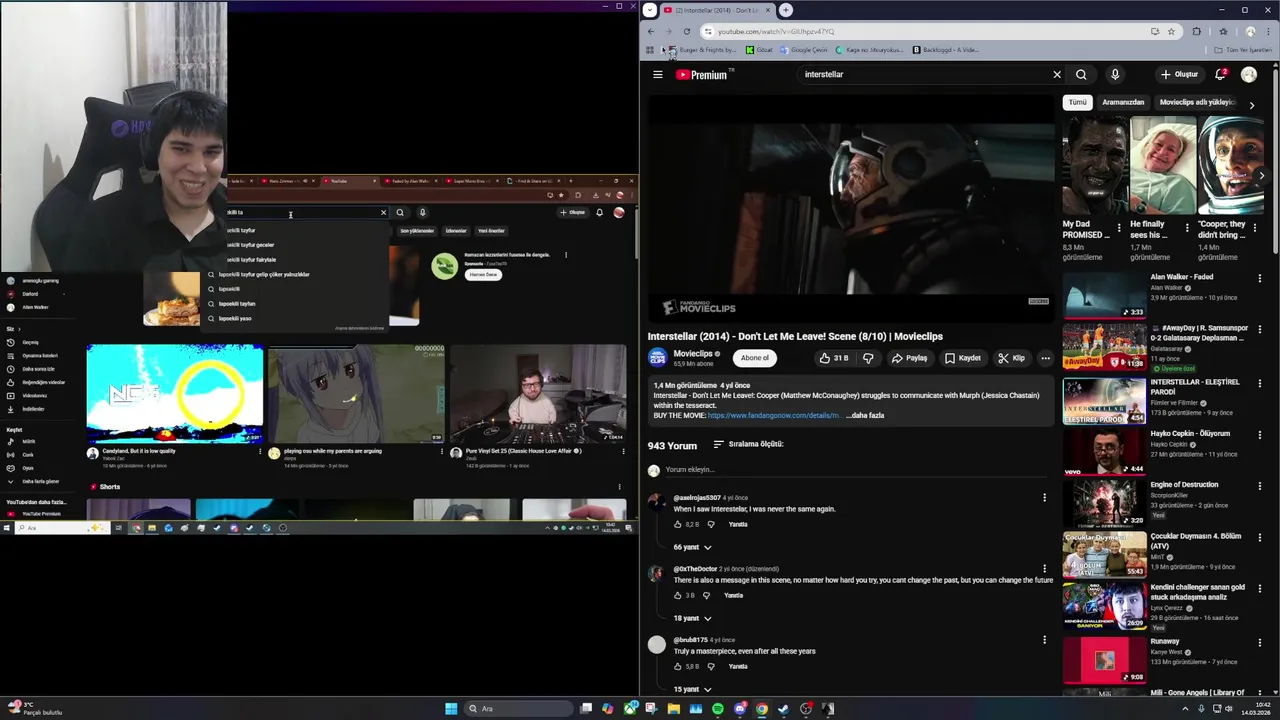Image resolution: width=1280 pixels, height=720 pixels.
Task: Reply to the axelrojas5307 comment
Action: coord(738,524)
